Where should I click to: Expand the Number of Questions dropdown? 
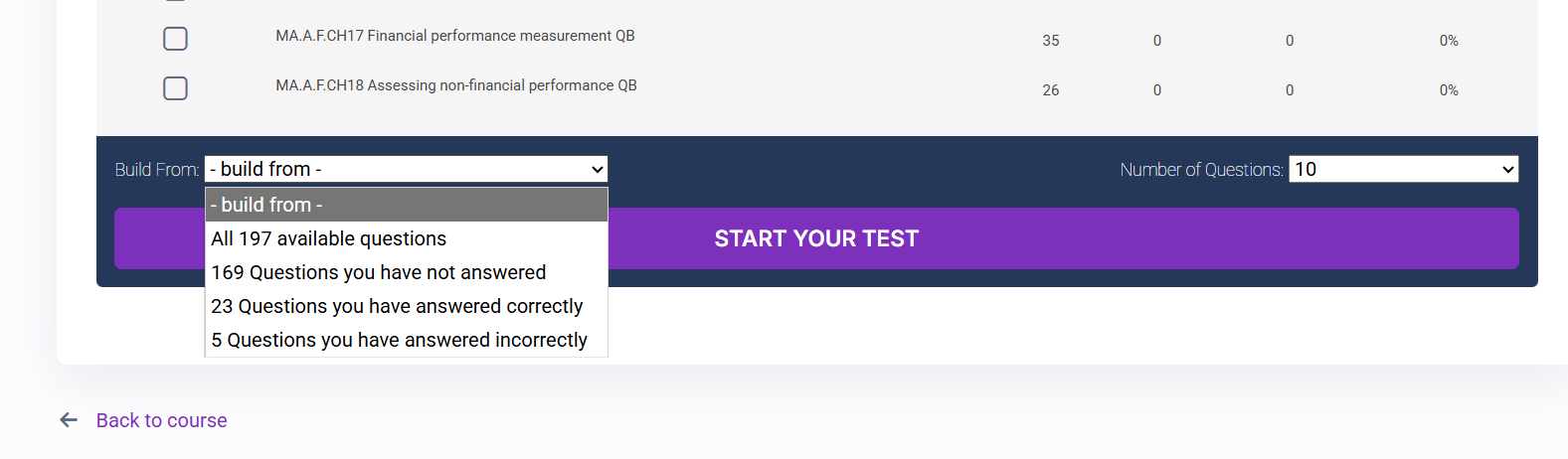point(1403,169)
